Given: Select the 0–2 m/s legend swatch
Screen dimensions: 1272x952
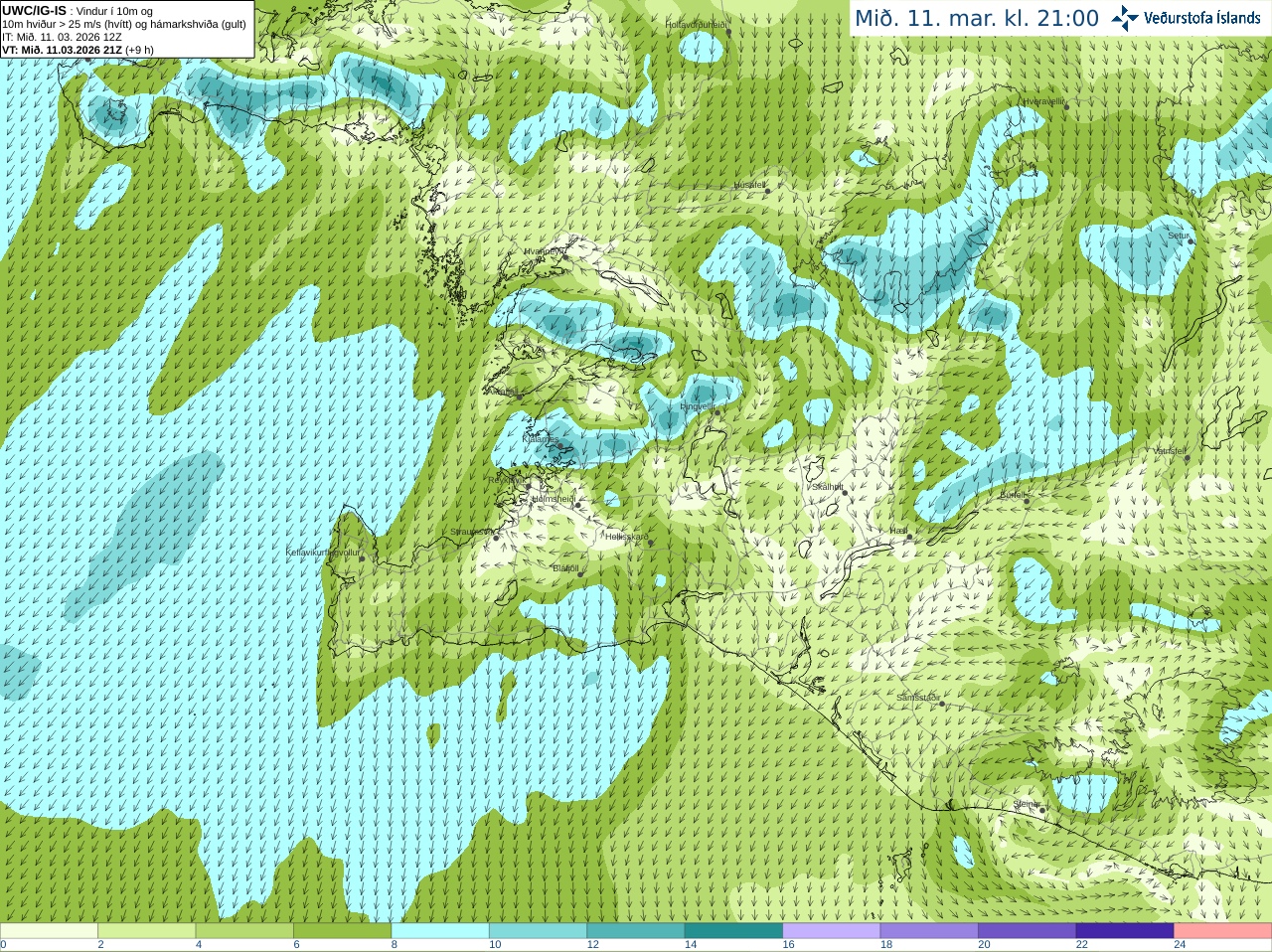Looking at the screenshot, I should [49, 931].
